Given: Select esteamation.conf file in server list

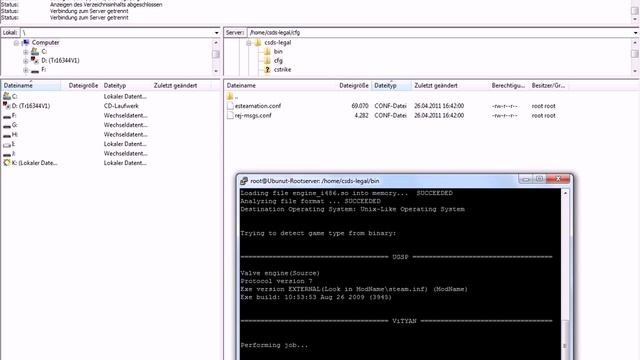Looking at the screenshot, I should (x=254, y=106).
